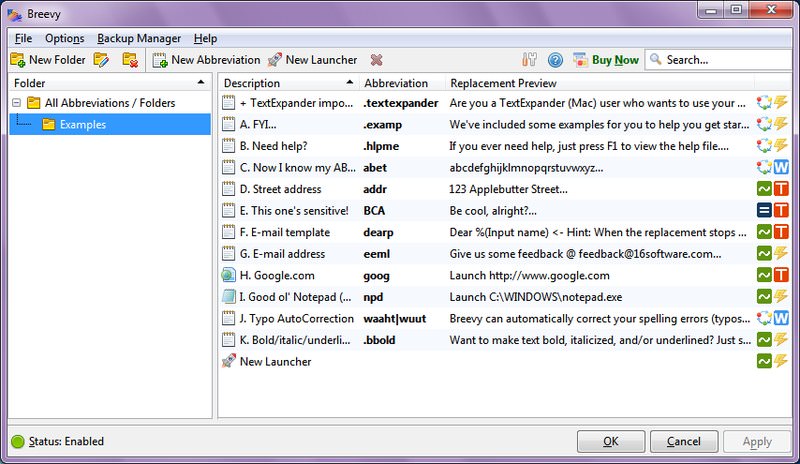800x464 pixels.
Task: Click the Breevy title bar app icon
Action: click(14, 14)
